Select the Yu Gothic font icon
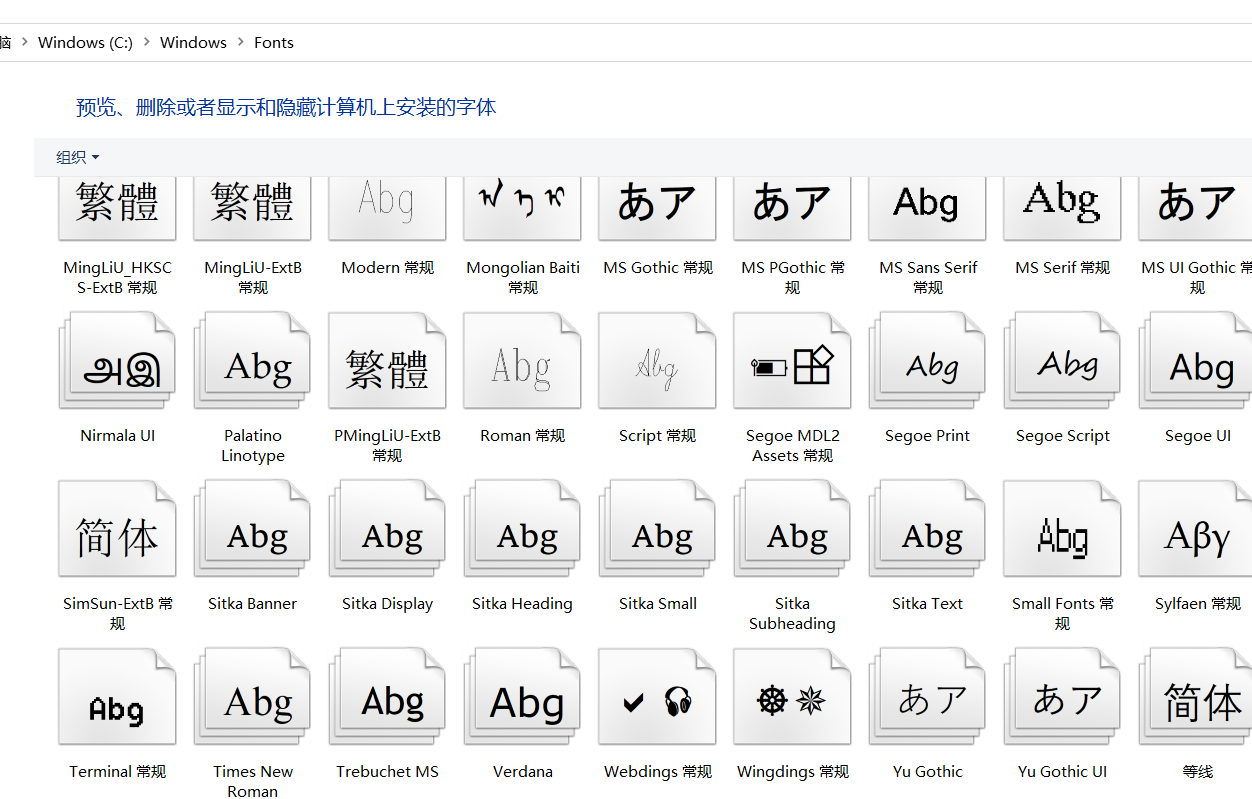The width and height of the screenshot is (1252, 799). [927, 696]
